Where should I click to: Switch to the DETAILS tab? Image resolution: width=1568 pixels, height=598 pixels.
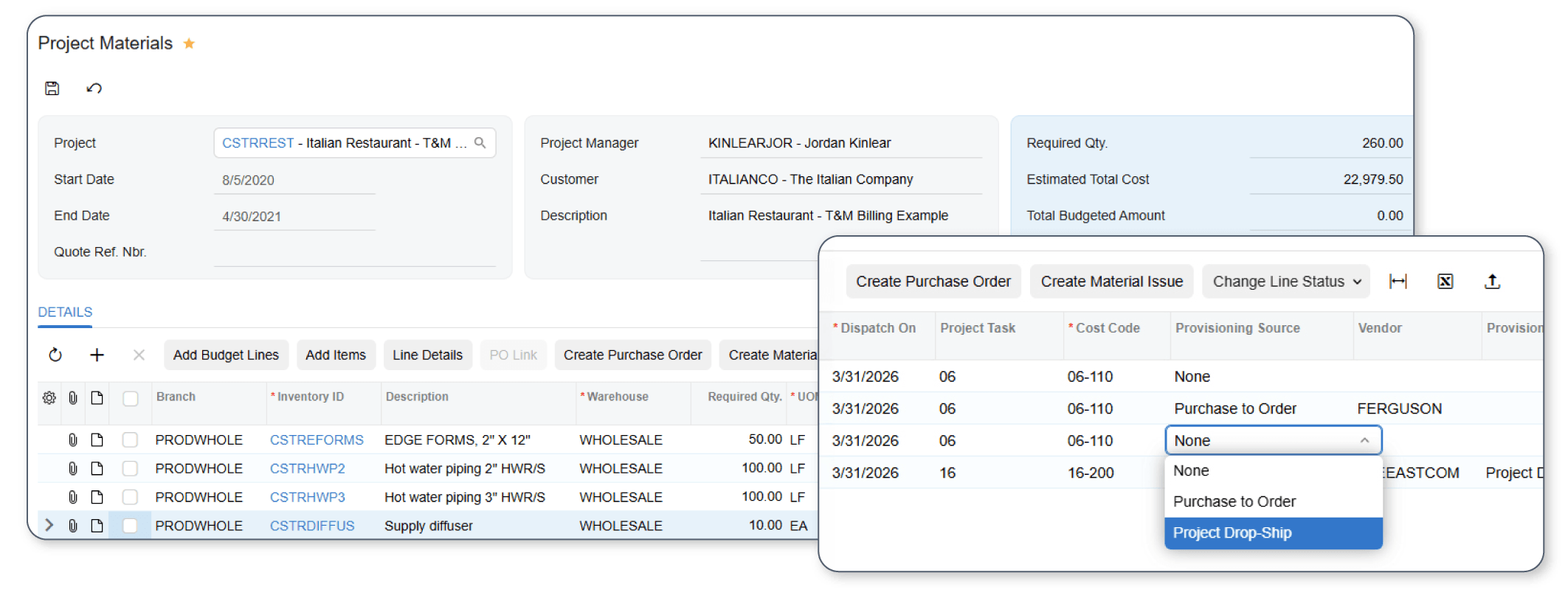[x=65, y=313]
